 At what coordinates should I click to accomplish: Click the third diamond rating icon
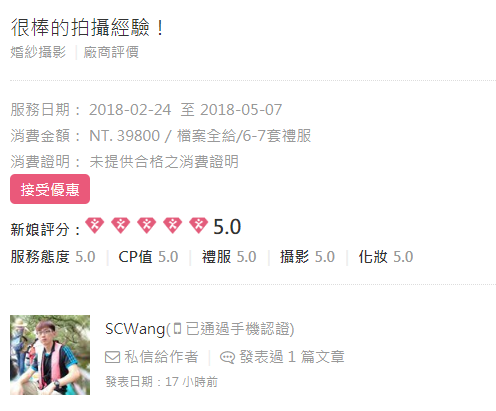[x=147, y=225]
